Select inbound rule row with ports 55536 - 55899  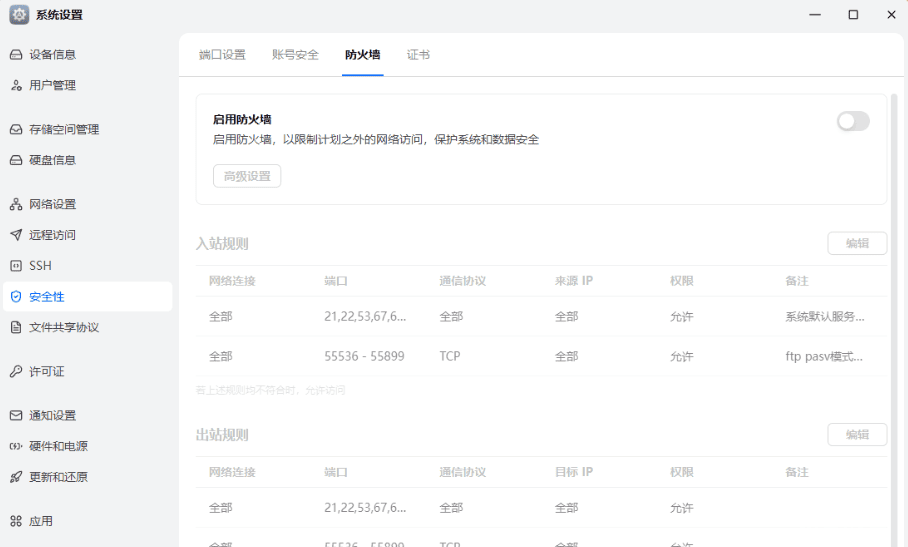point(541,357)
